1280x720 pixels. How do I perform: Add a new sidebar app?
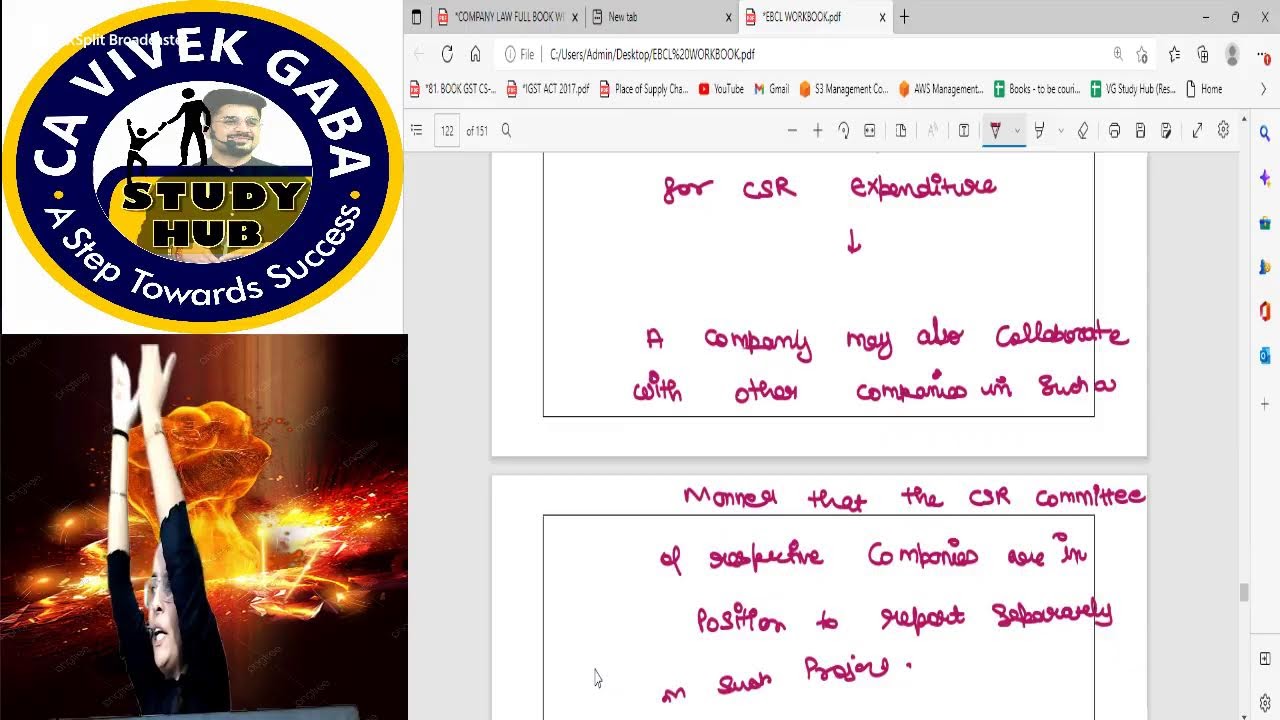(1265, 404)
